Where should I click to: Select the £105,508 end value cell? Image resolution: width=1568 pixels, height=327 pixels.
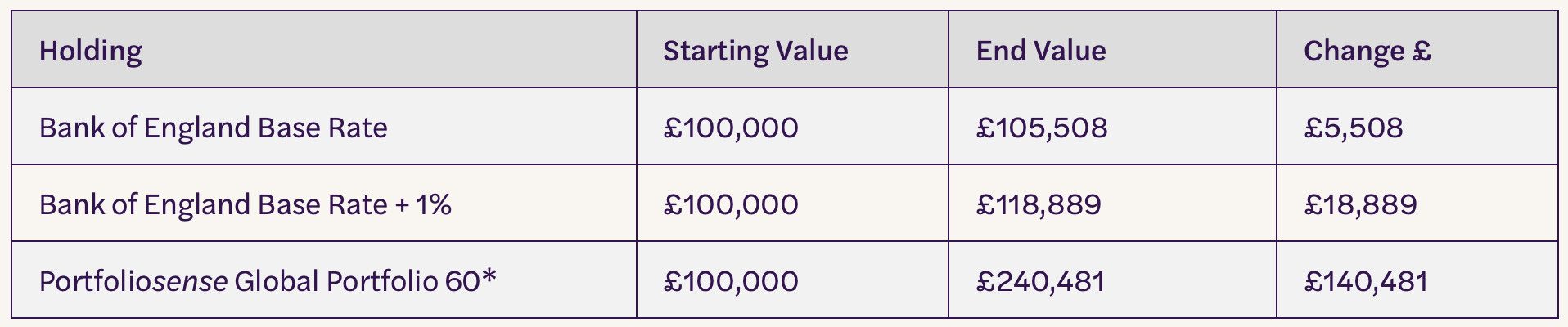pyautogui.click(x=1112, y=126)
